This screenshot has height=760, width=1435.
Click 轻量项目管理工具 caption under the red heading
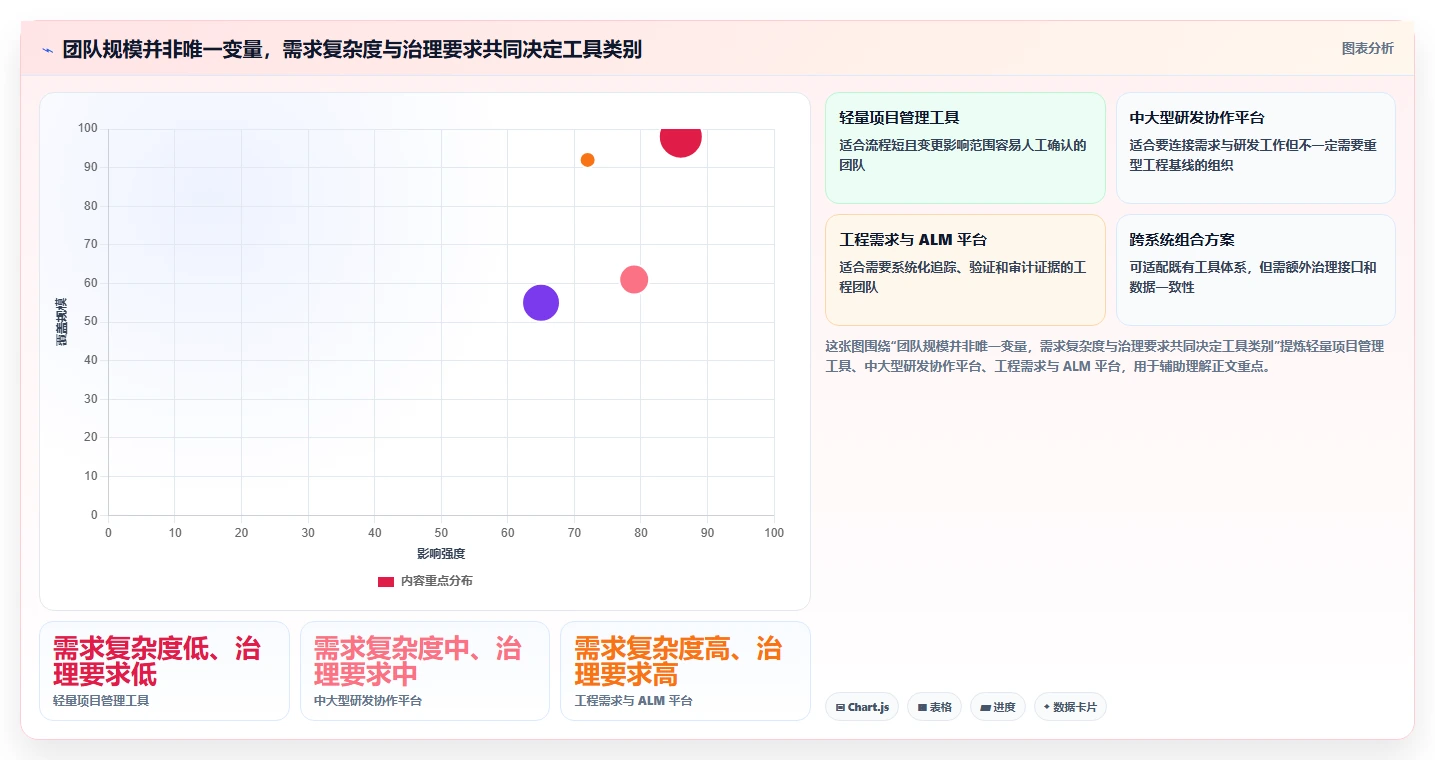coord(101,701)
